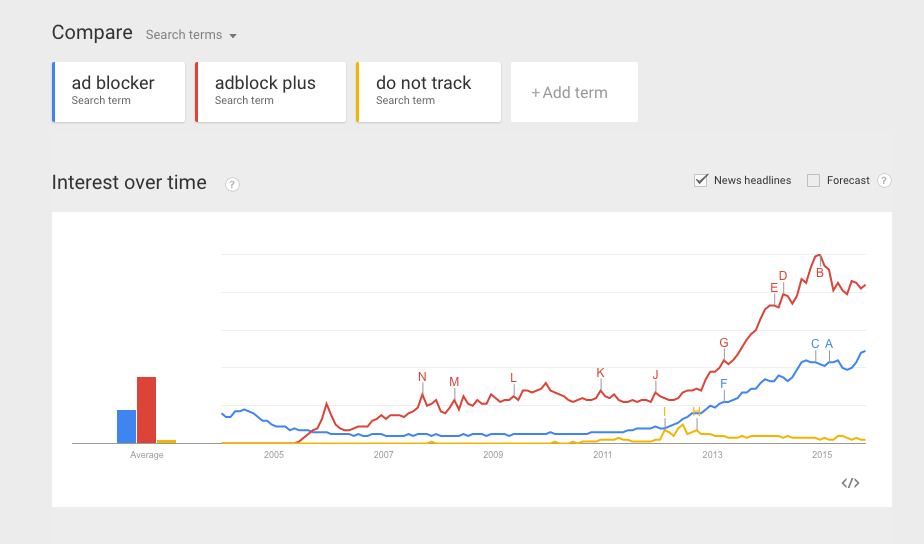Screen dimensions: 924x544
Task: Click headline marker F on blue line
Action: click(x=724, y=384)
